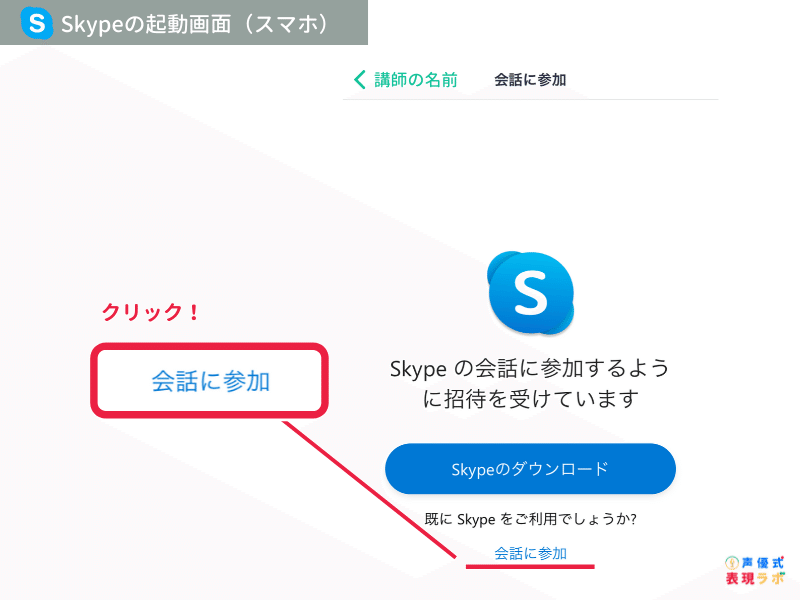Image resolution: width=800 pixels, height=600 pixels.
Task: Tap the Skype speech-bubble shaped app icon
Action: (529, 294)
